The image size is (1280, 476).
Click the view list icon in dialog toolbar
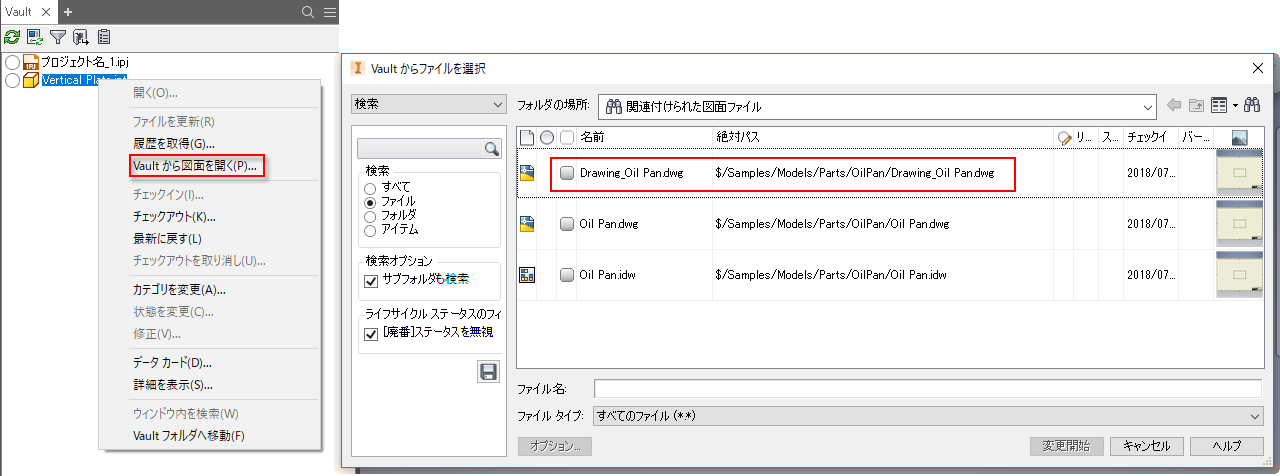[1218, 105]
